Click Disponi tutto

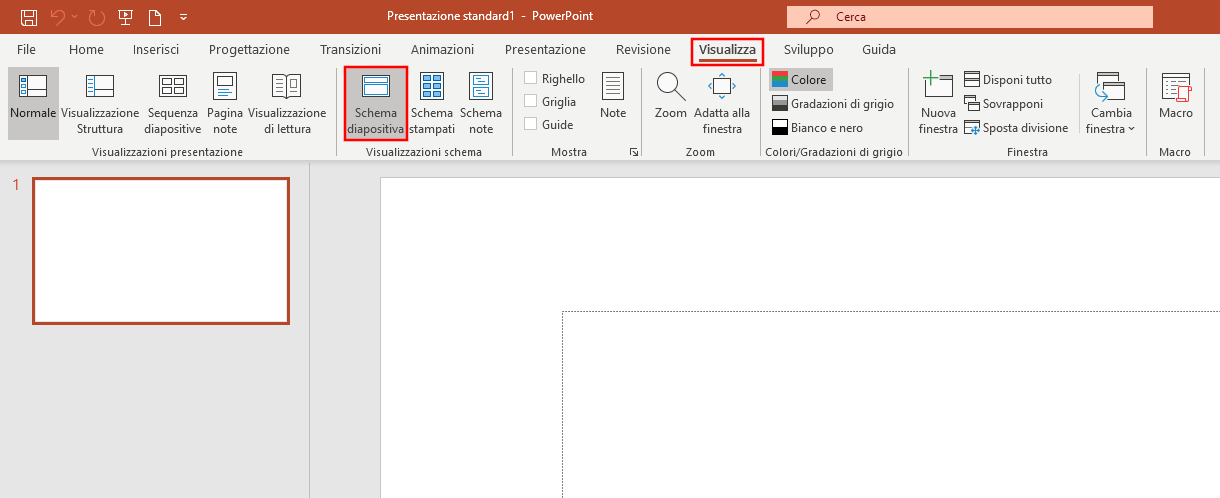coord(1008,79)
